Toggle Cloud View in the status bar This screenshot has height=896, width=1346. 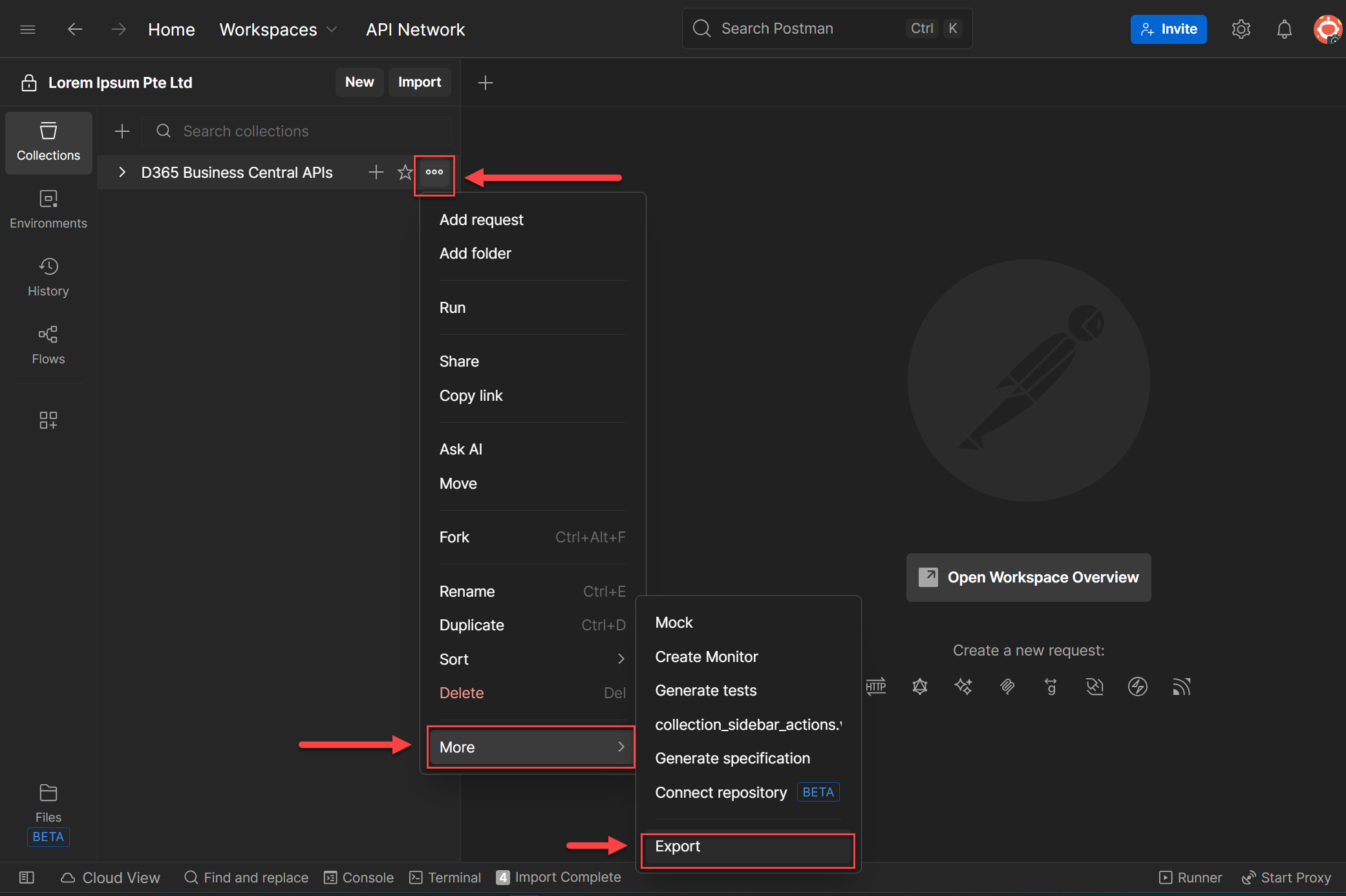pyautogui.click(x=111, y=877)
